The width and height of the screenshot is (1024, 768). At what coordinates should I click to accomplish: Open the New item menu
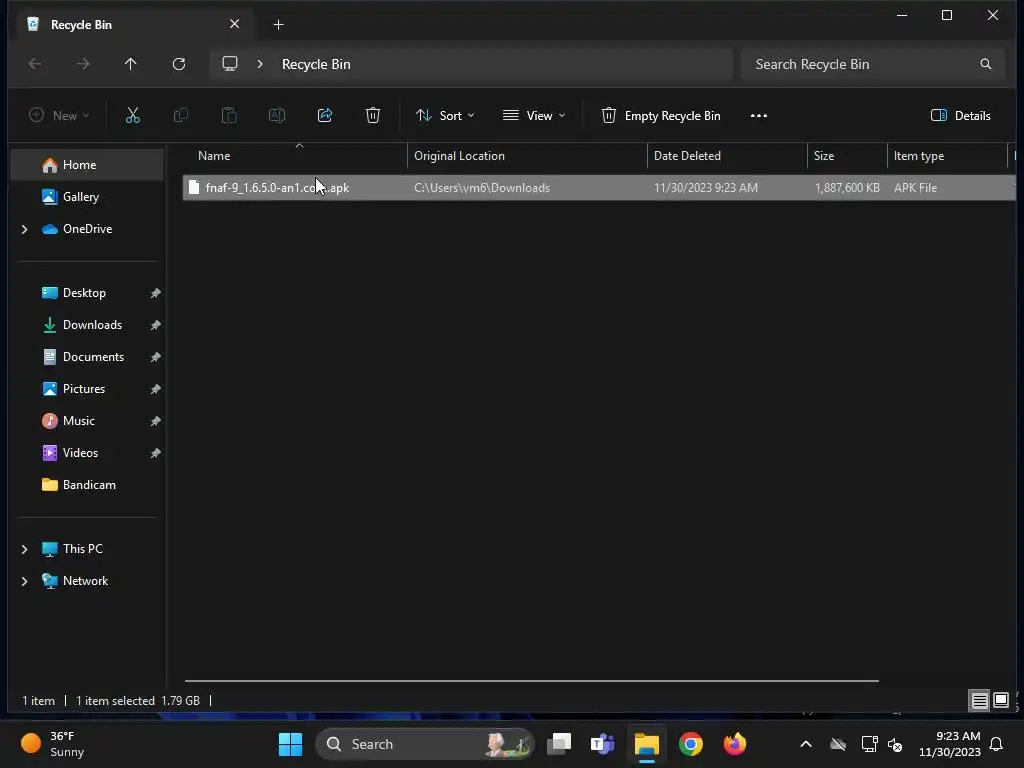coord(59,116)
